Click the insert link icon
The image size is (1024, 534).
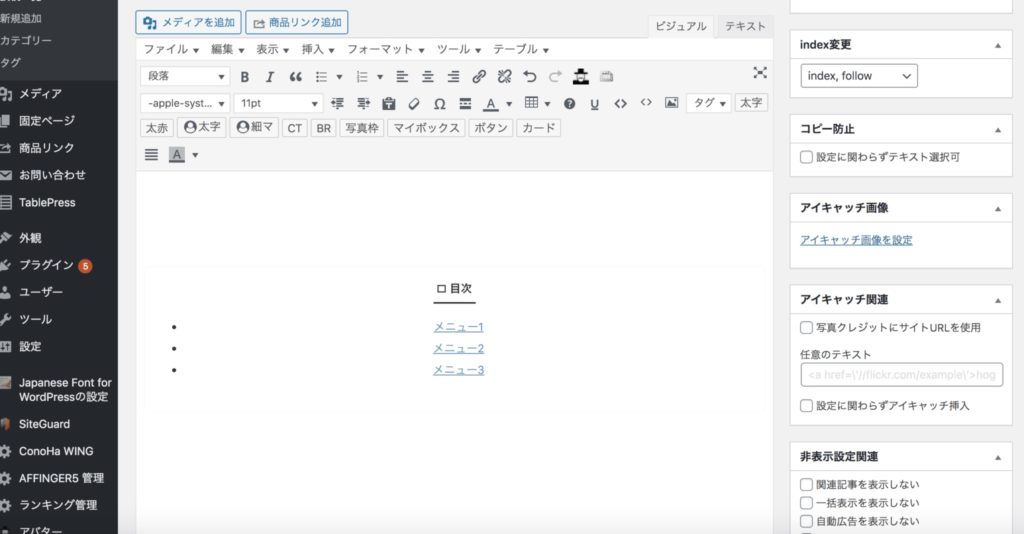pos(479,77)
